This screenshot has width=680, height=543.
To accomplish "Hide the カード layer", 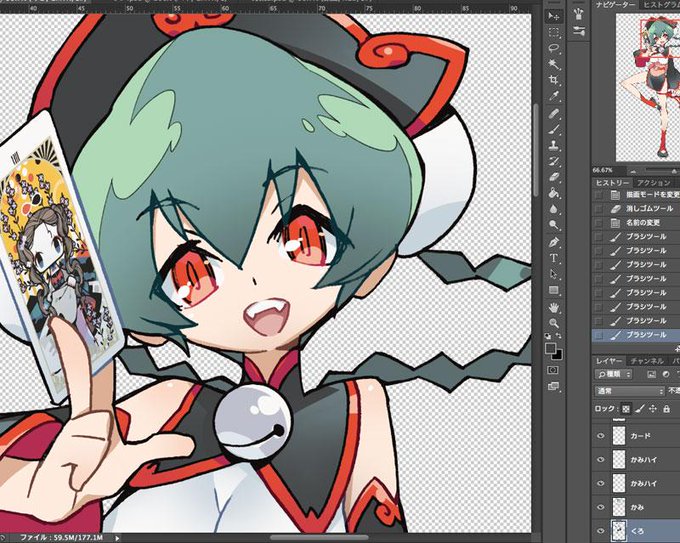I will pyautogui.click(x=601, y=436).
